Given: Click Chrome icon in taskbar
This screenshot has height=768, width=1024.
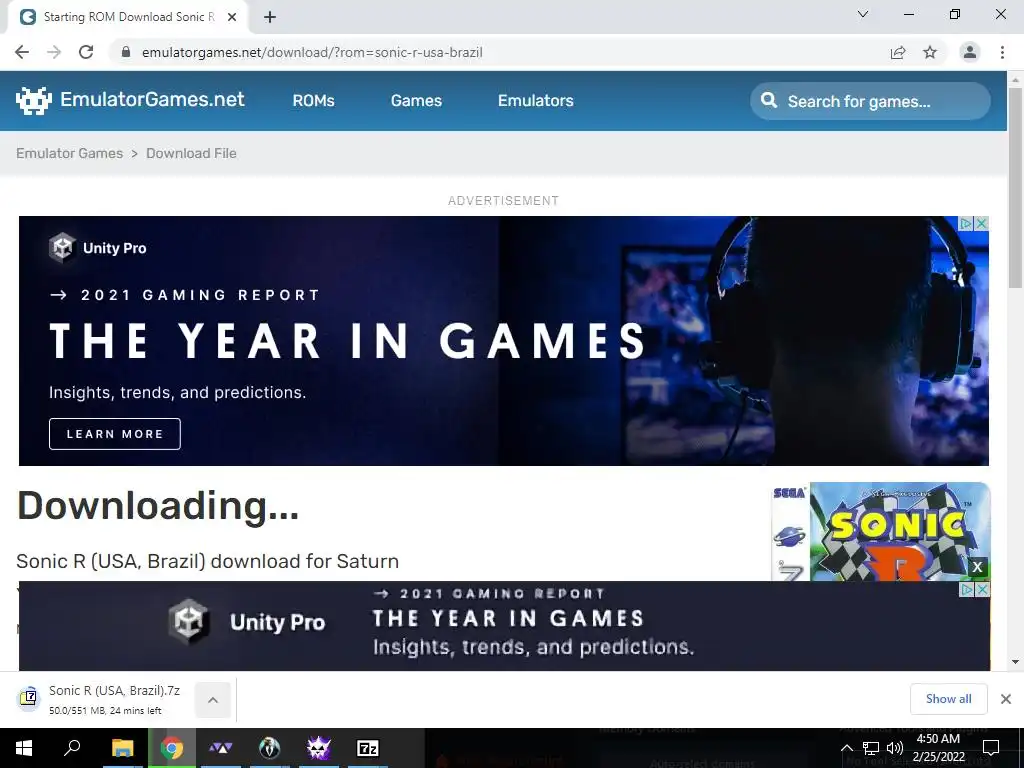Looking at the screenshot, I should tap(172, 748).
